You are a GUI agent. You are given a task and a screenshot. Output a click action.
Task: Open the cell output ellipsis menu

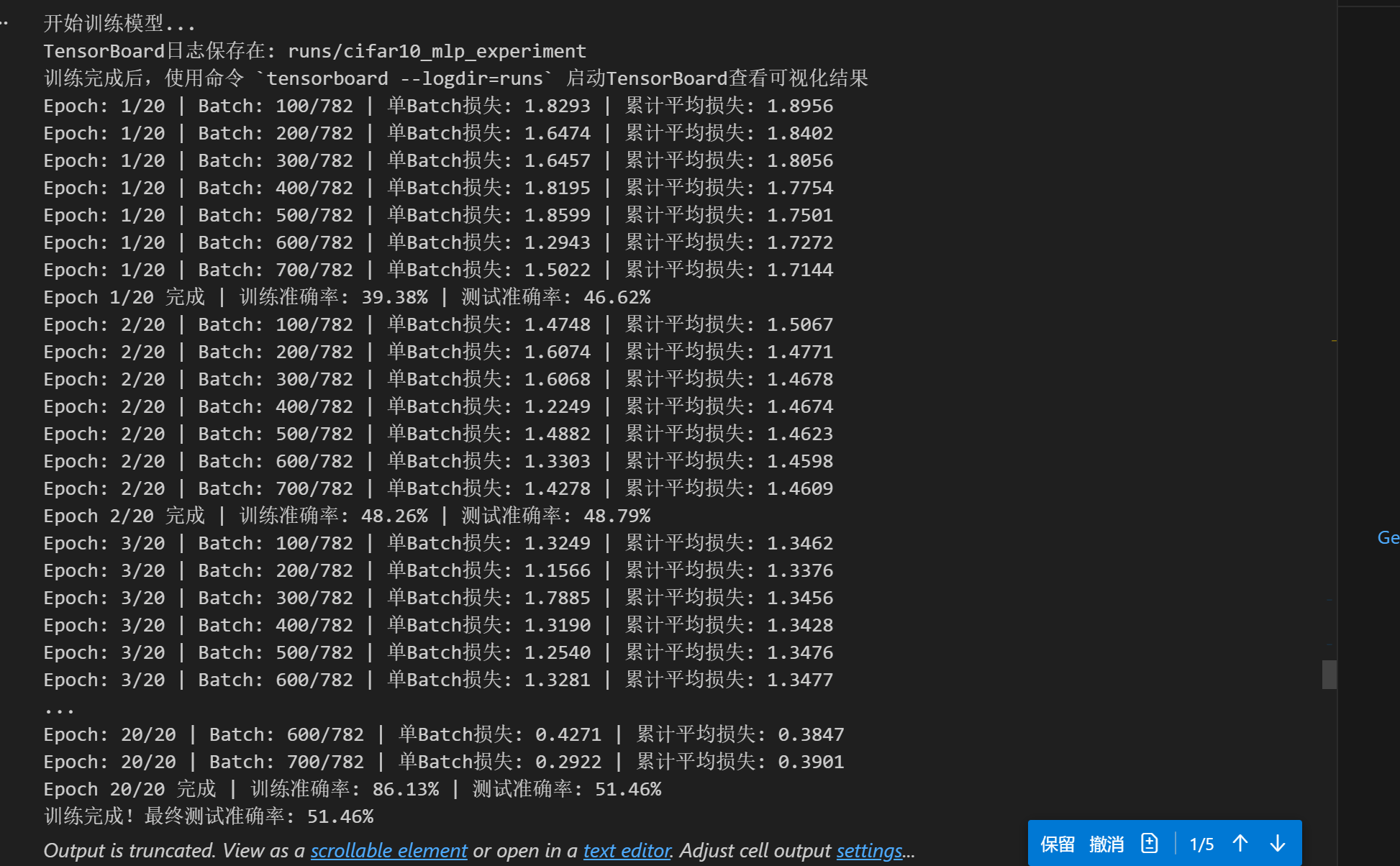pos(4,23)
